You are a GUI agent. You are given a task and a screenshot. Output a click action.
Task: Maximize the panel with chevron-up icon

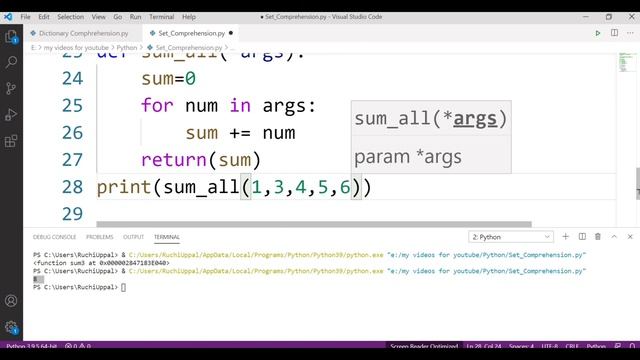pyautogui.click(x=614, y=236)
